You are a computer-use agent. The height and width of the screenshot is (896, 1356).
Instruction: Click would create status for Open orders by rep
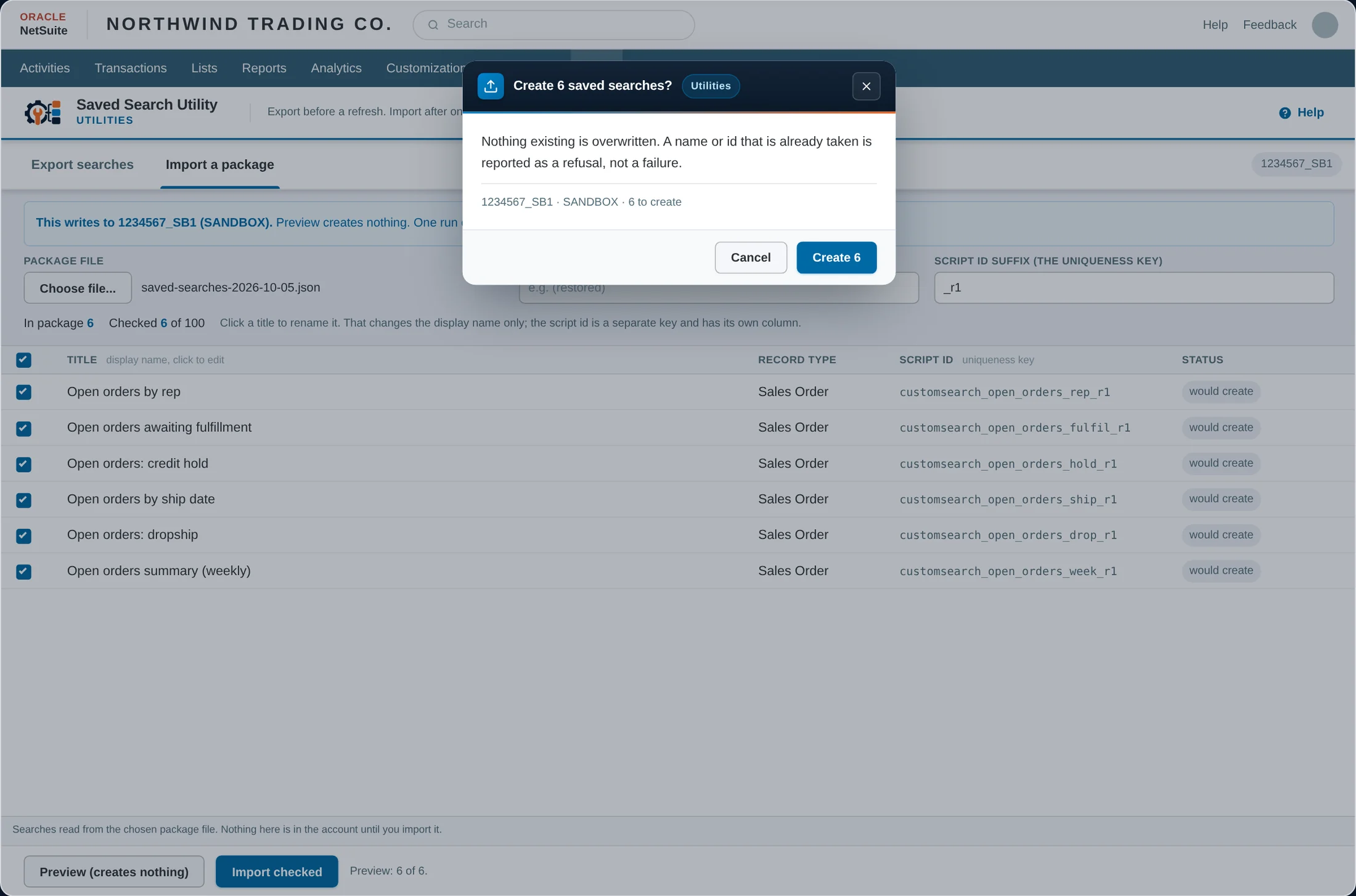1220,392
